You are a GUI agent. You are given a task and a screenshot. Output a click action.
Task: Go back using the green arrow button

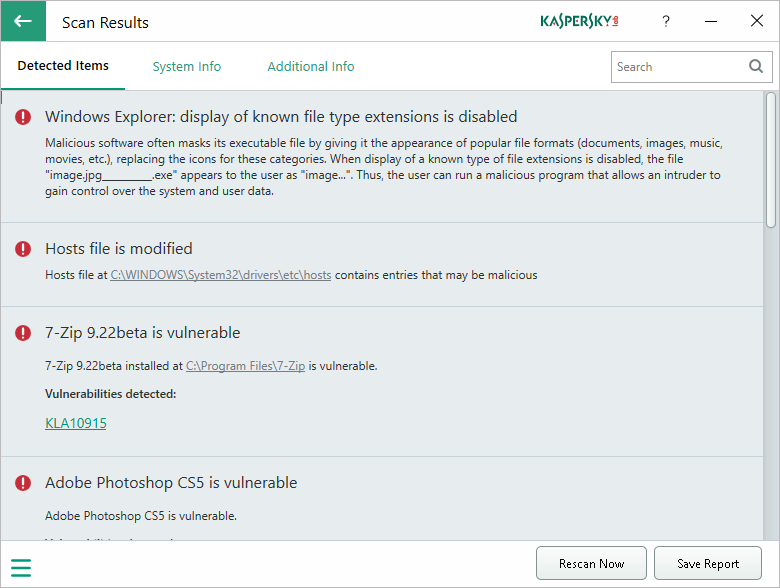[x=23, y=21]
